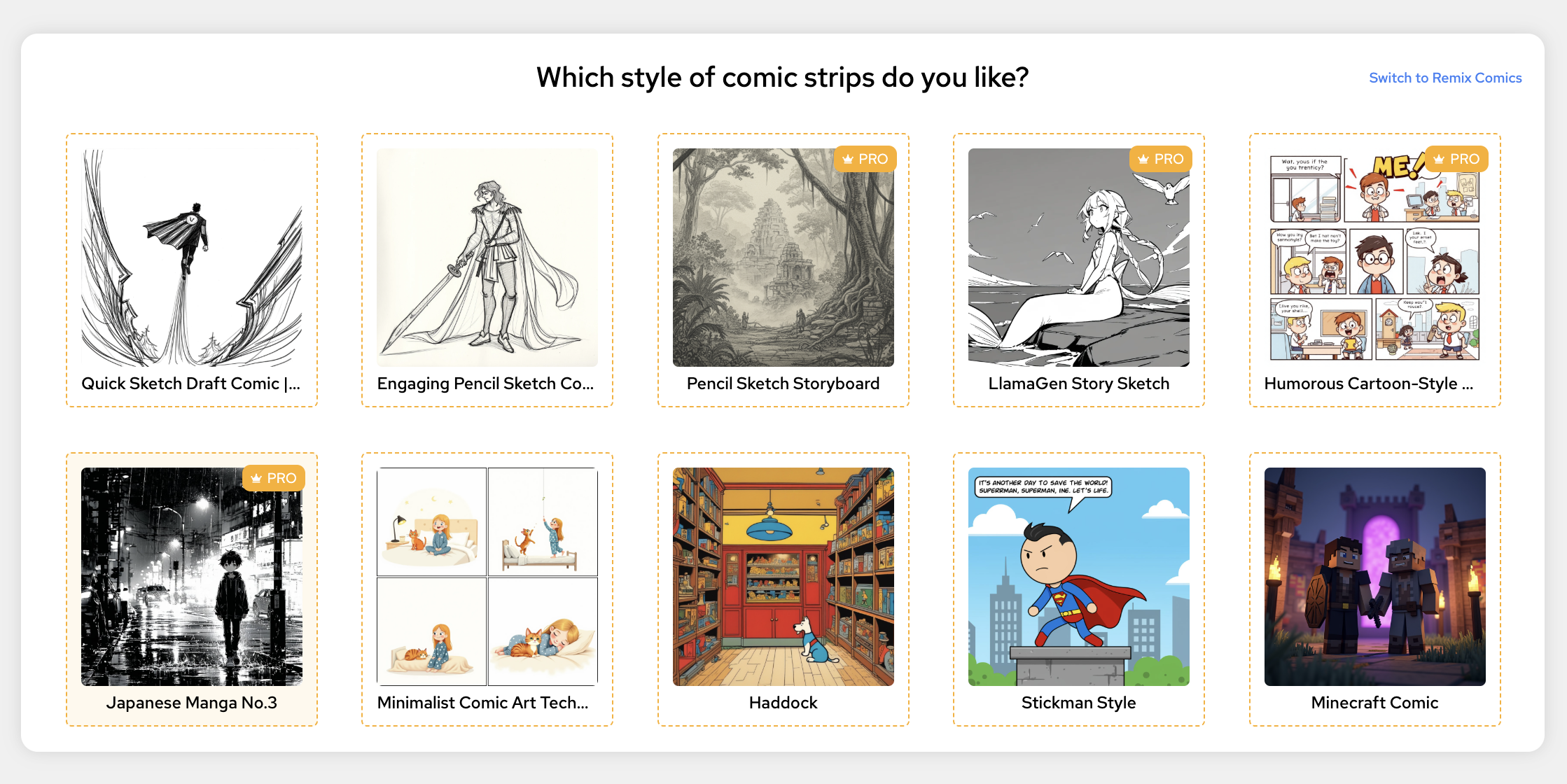Click PRO crown badge on Japanese Manga No.3
Image resolution: width=1567 pixels, height=784 pixels.
[x=274, y=478]
